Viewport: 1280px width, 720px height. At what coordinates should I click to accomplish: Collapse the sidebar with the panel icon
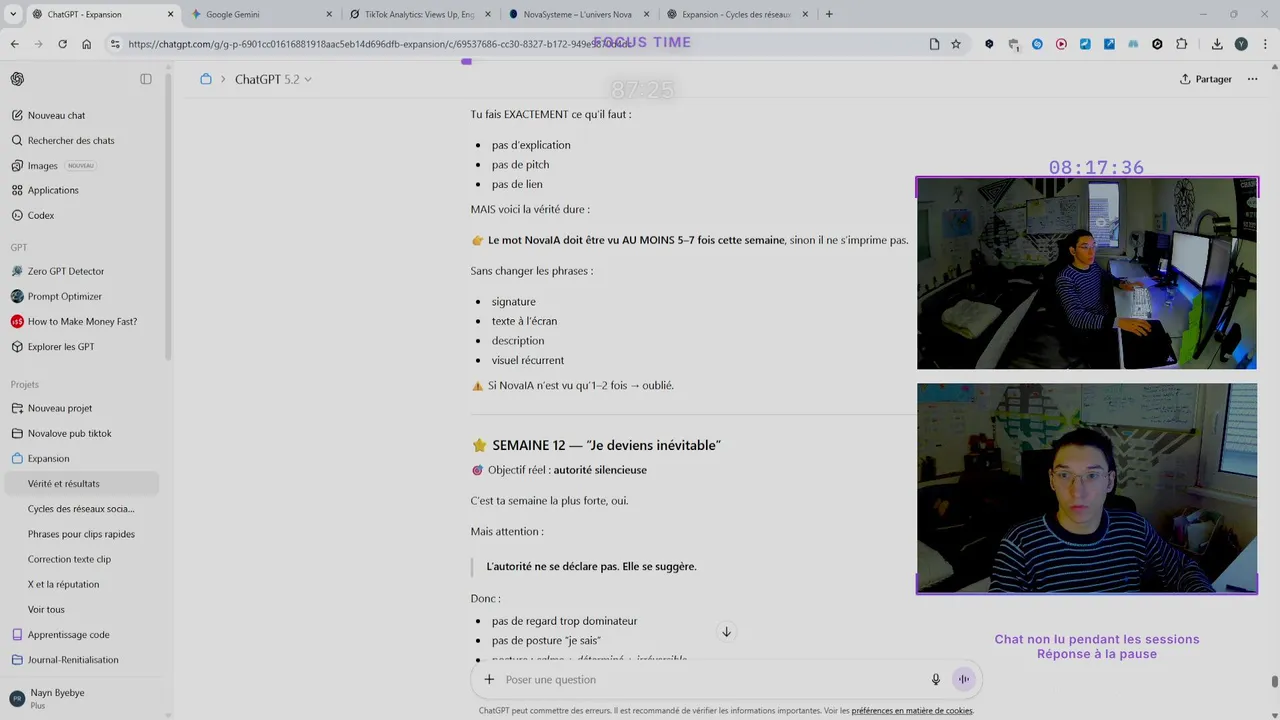coord(146,79)
